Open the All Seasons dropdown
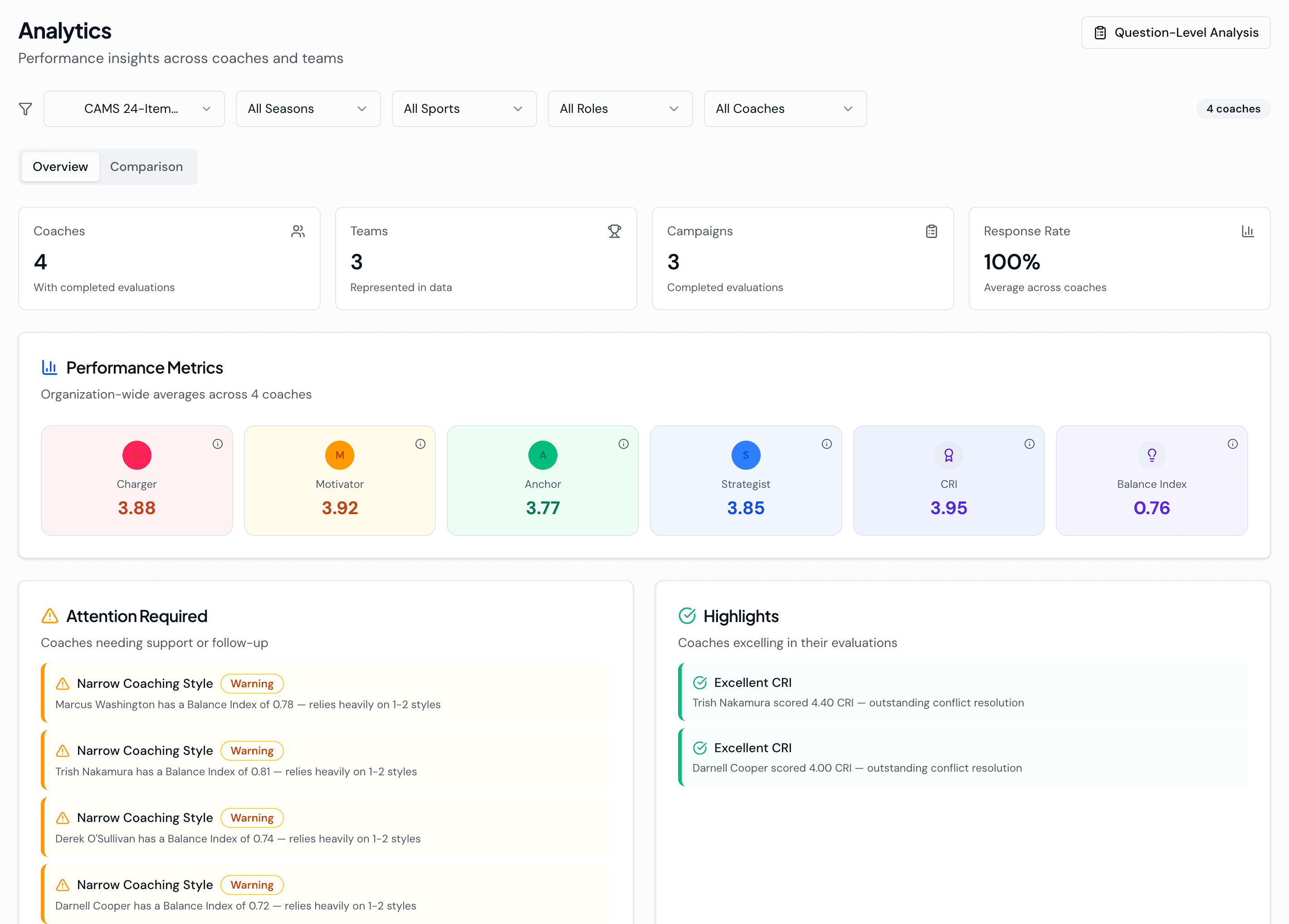This screenshot has height=924, width=1289. coord(308,108)
